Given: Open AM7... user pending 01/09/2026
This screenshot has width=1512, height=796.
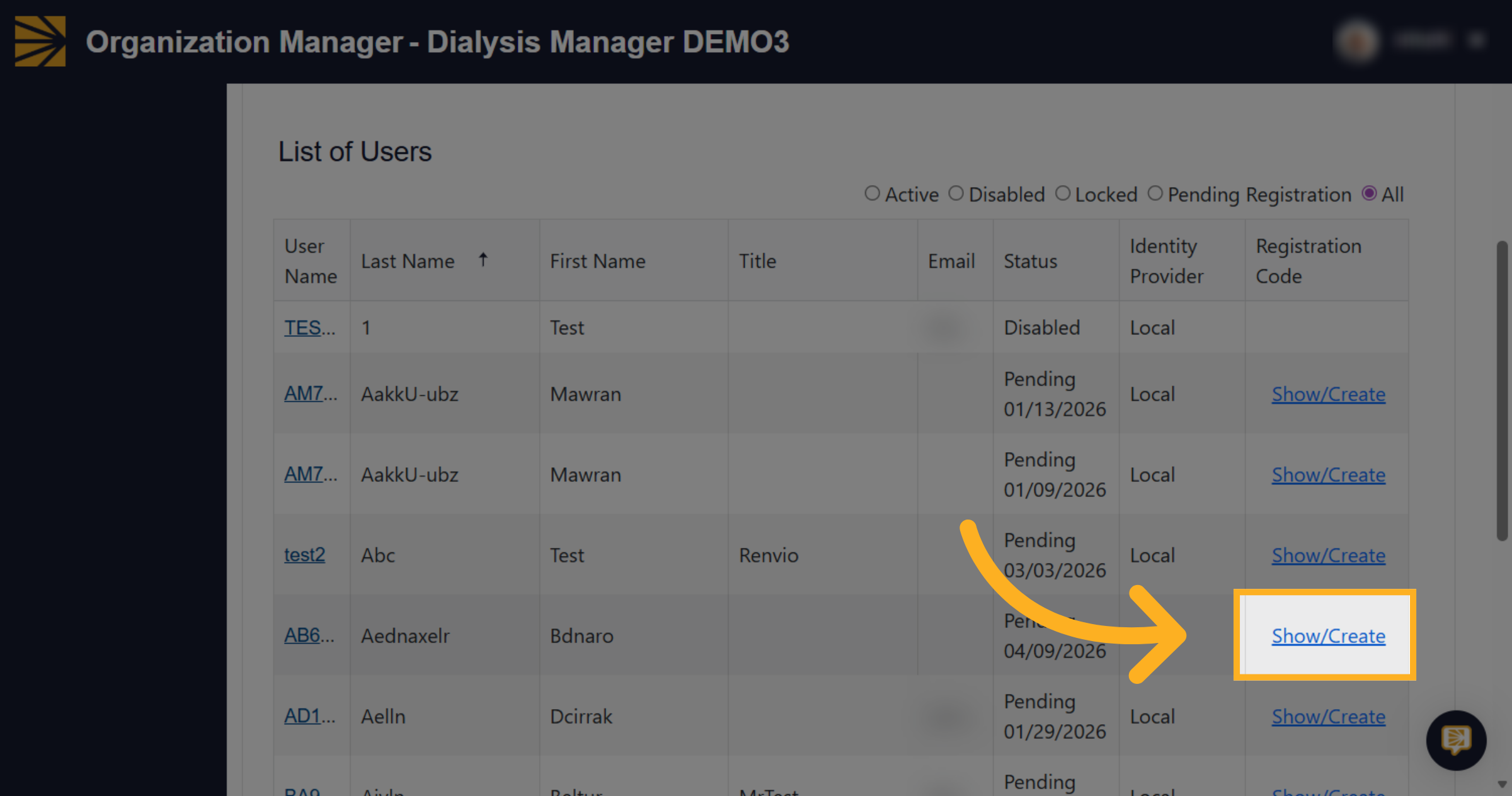Looking at the screenshot, I should point(311,474).
